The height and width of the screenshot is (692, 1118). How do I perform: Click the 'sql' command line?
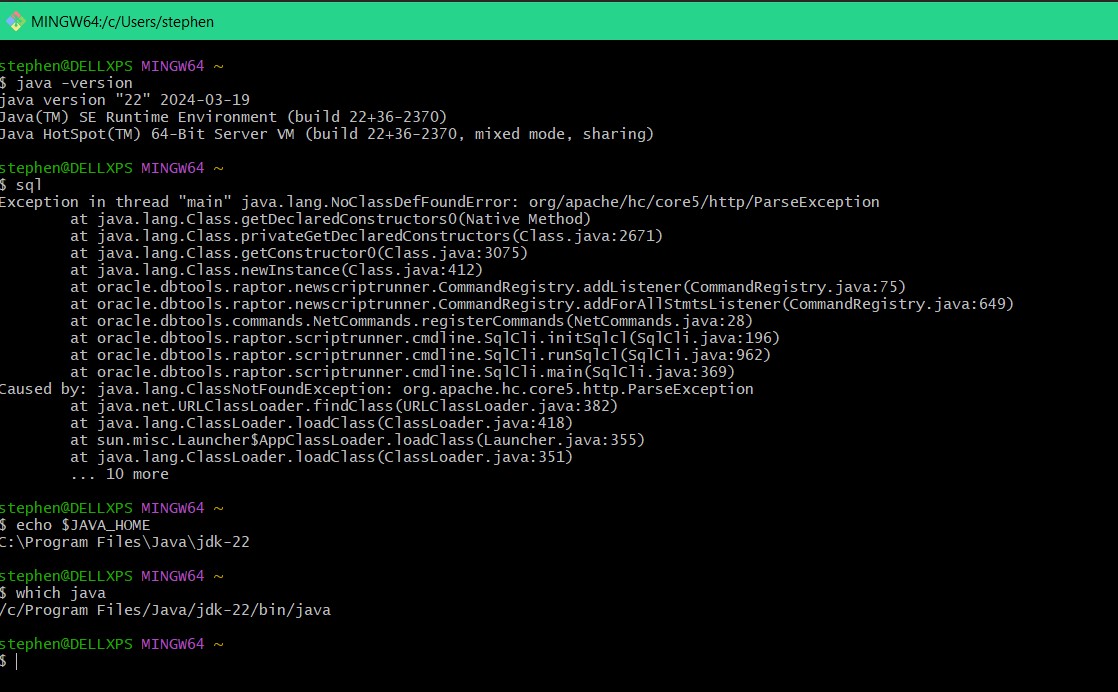[21, 185]
